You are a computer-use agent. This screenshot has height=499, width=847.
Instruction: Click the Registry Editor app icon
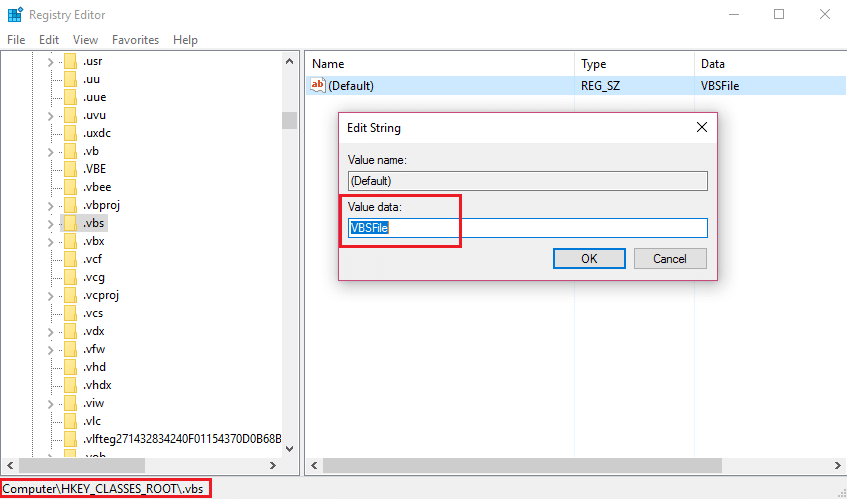[x=16, y=15]
